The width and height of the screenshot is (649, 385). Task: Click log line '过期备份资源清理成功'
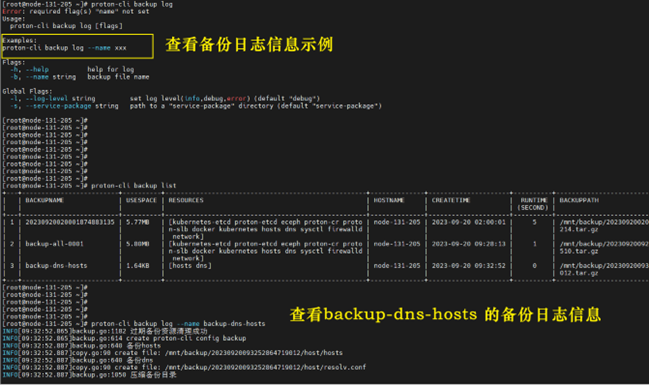pos(169,331)
